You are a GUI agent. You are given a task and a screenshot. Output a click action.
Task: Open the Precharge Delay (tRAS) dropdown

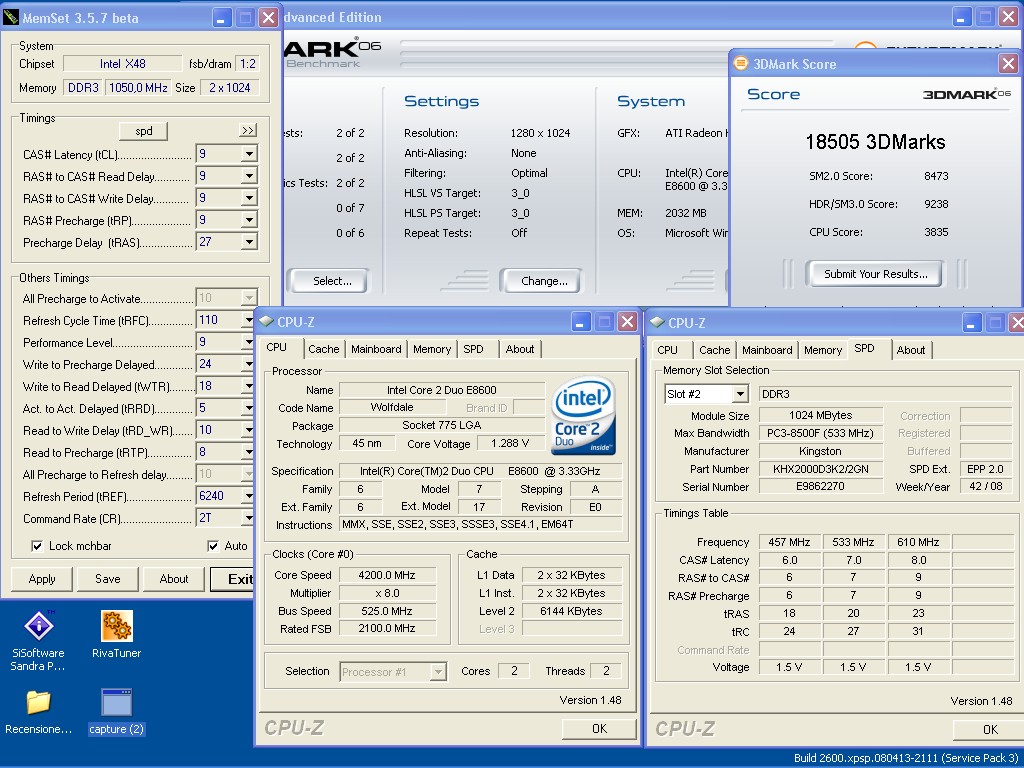249,242
